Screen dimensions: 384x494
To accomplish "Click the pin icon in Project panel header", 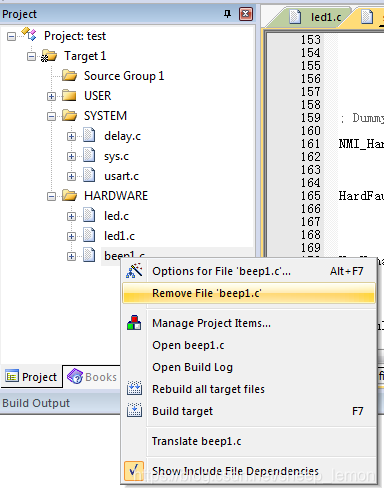I will tap(227, 14).
